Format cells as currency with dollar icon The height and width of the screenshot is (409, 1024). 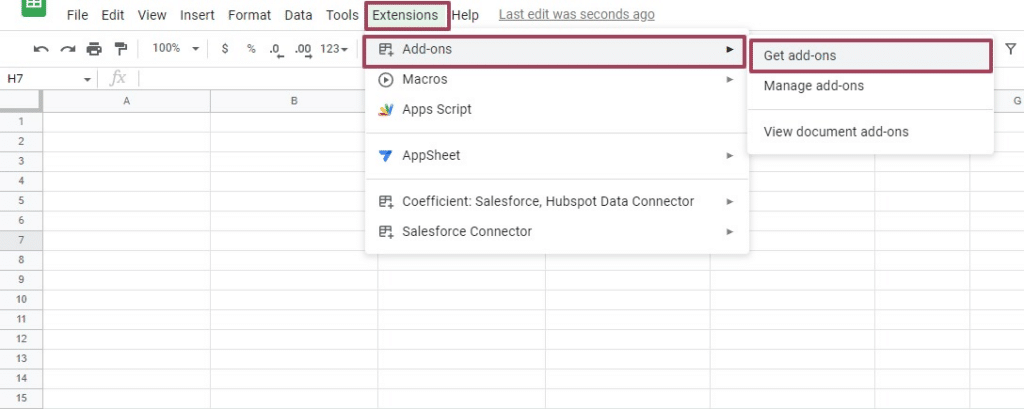pos(225,49)
